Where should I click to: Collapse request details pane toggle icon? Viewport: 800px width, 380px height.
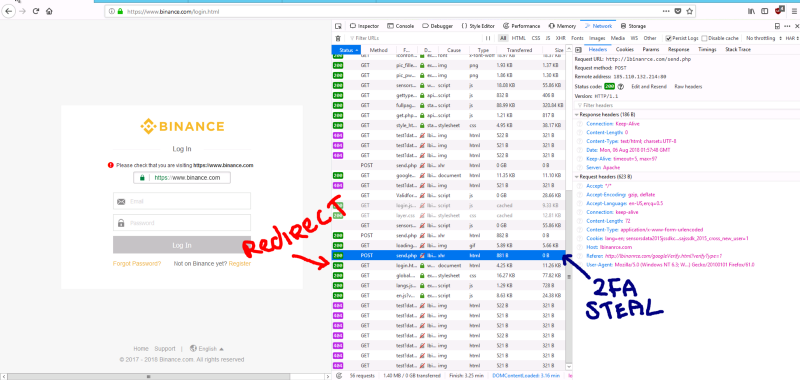[x=578, y=50]
